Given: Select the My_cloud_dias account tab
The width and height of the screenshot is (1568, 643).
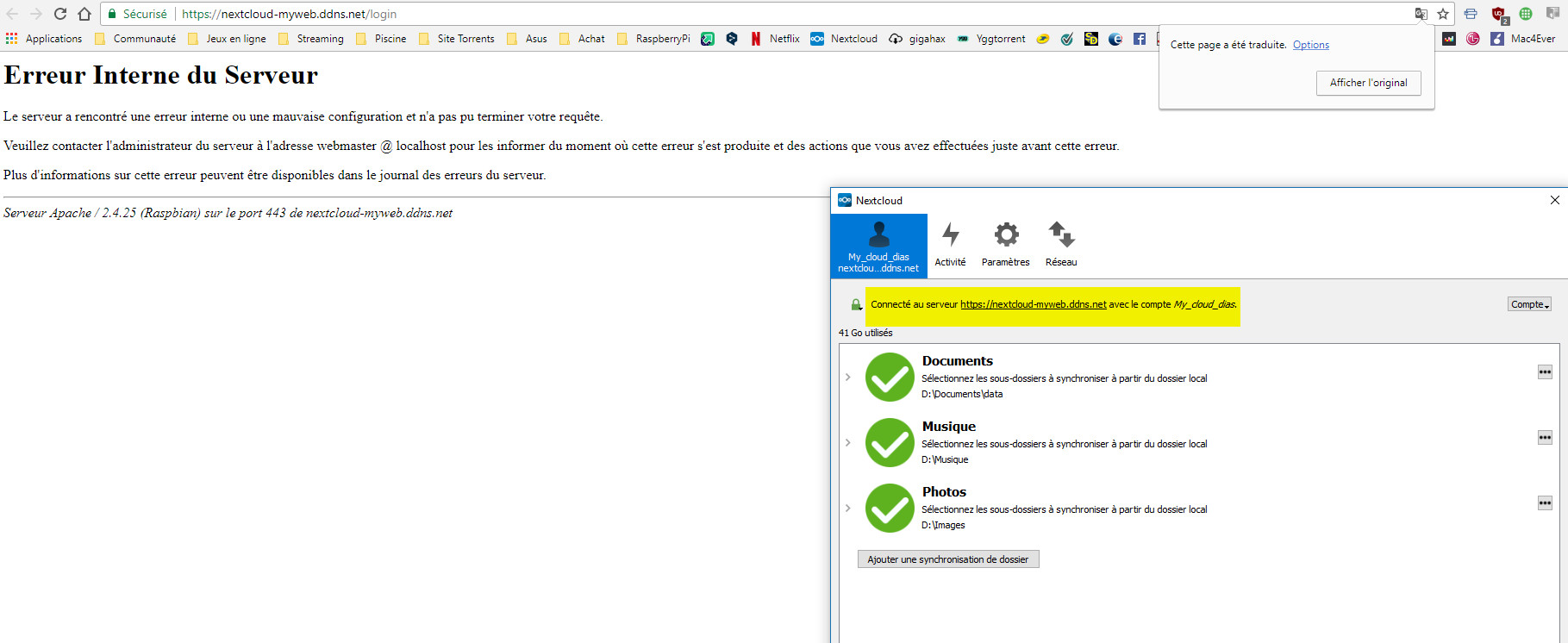Looking at the screenshot, I should coord(879,247).
